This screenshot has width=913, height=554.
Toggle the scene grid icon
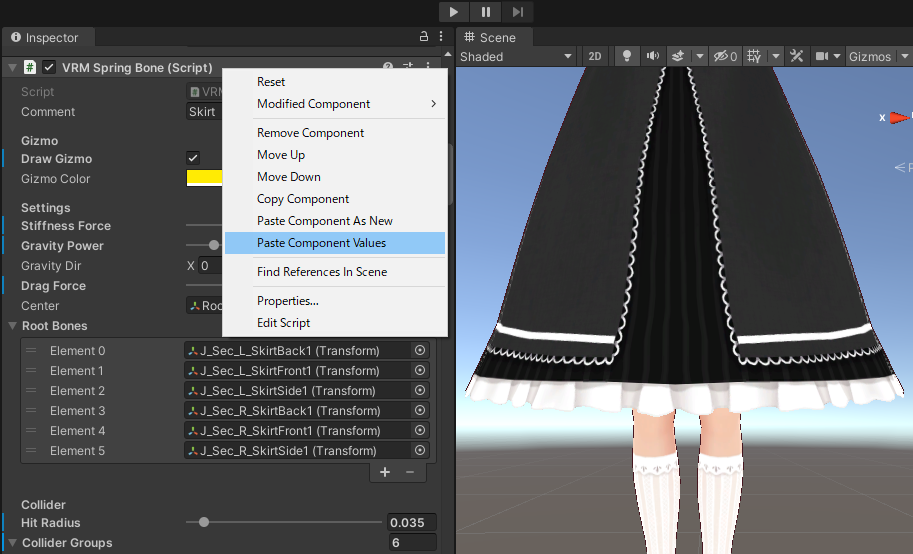point(754,57)
